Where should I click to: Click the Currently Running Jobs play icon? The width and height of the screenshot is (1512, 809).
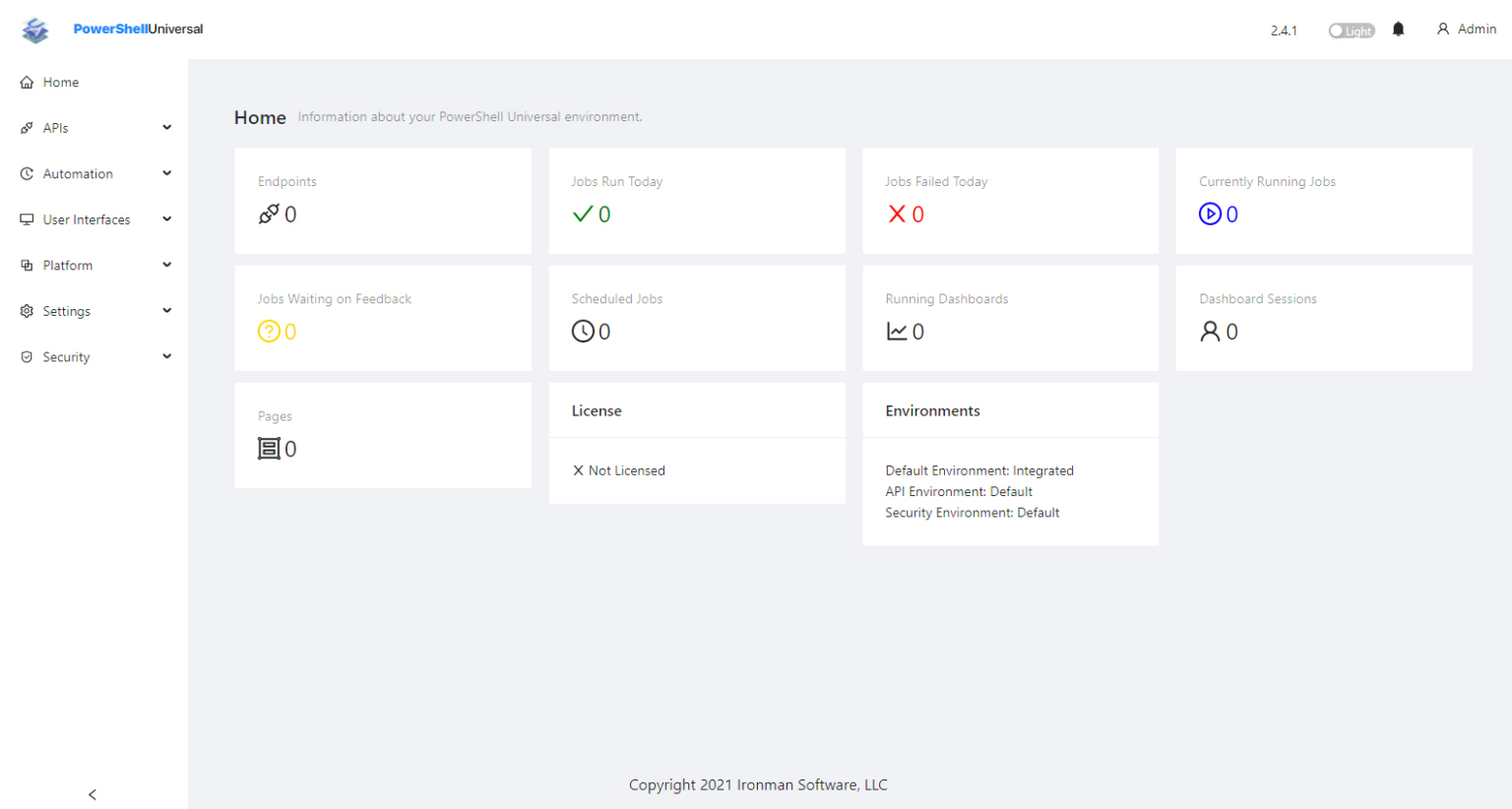(x=1210, y=214)
